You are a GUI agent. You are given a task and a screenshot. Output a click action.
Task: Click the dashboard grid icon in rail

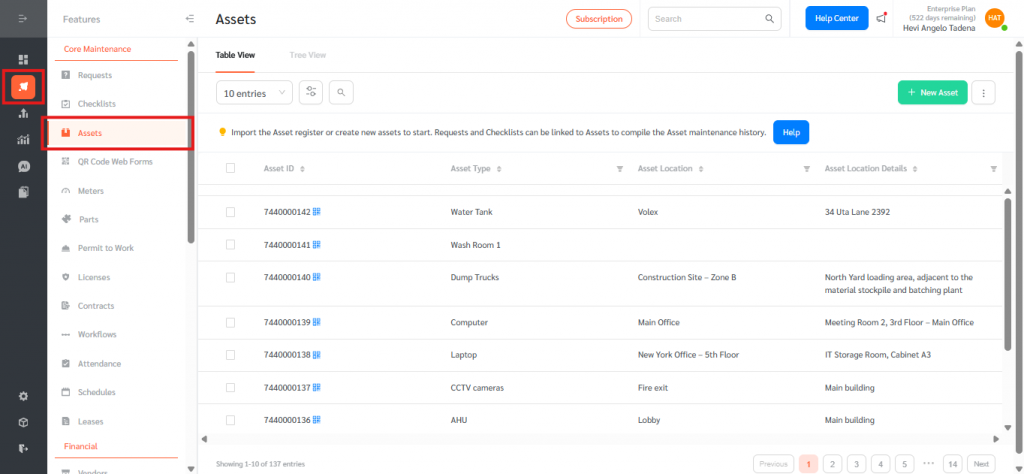[x=23, y=60]
